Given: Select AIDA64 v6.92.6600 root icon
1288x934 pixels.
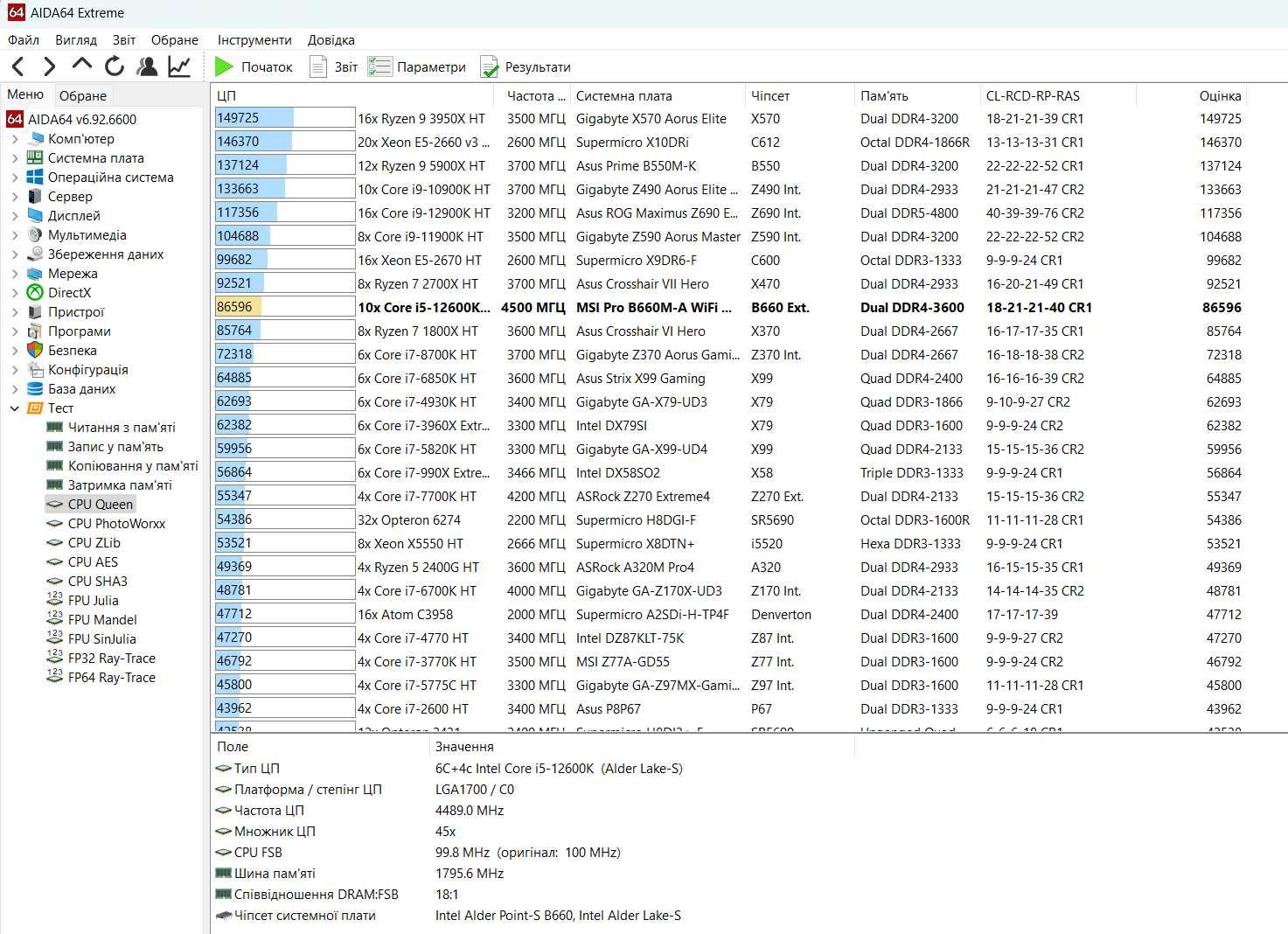Looking at the screenshot, I should (15, 120).
